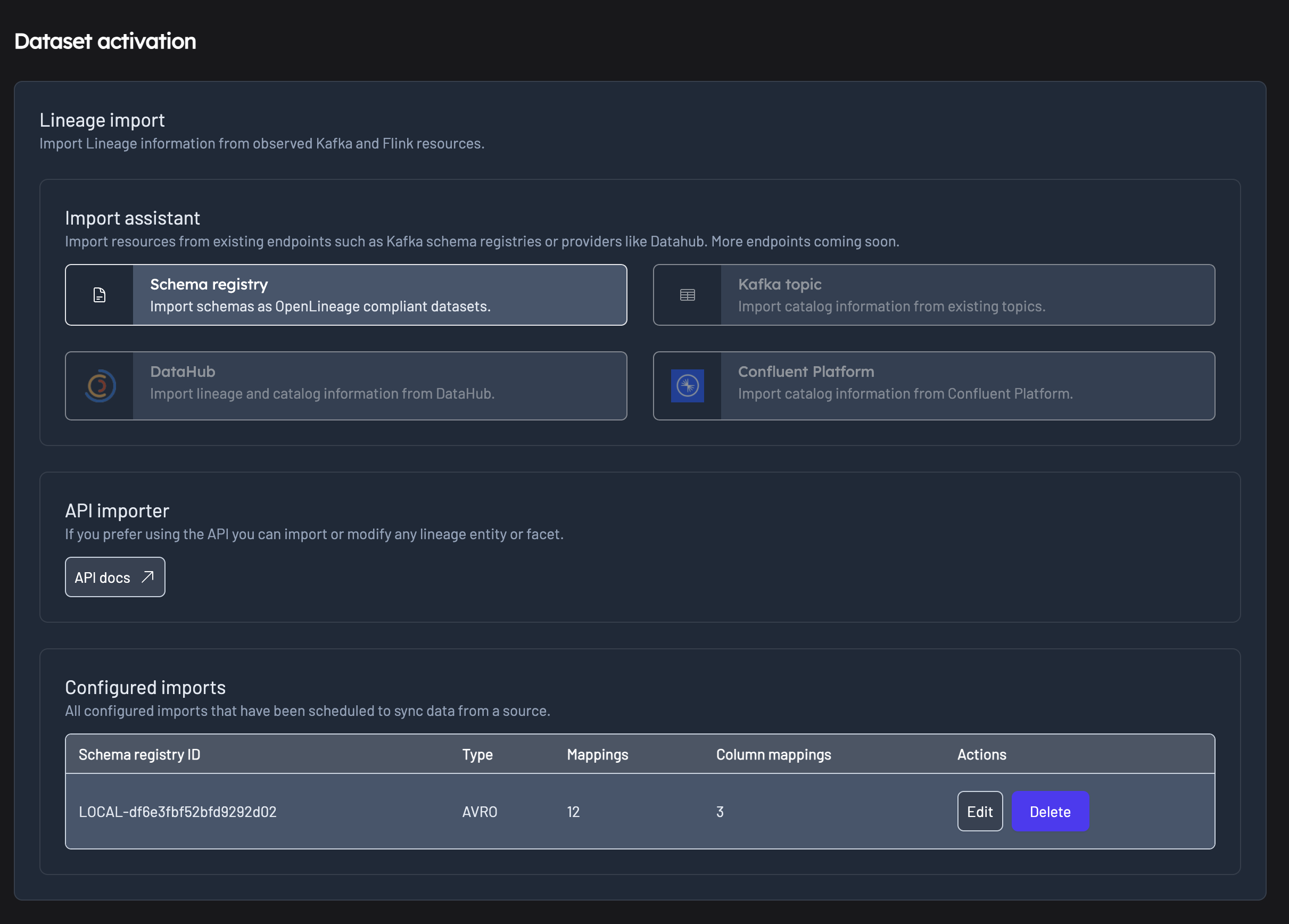1289x924 pixels.
Task: Choose the DataHub import option
Action: [x=346, y=386]
